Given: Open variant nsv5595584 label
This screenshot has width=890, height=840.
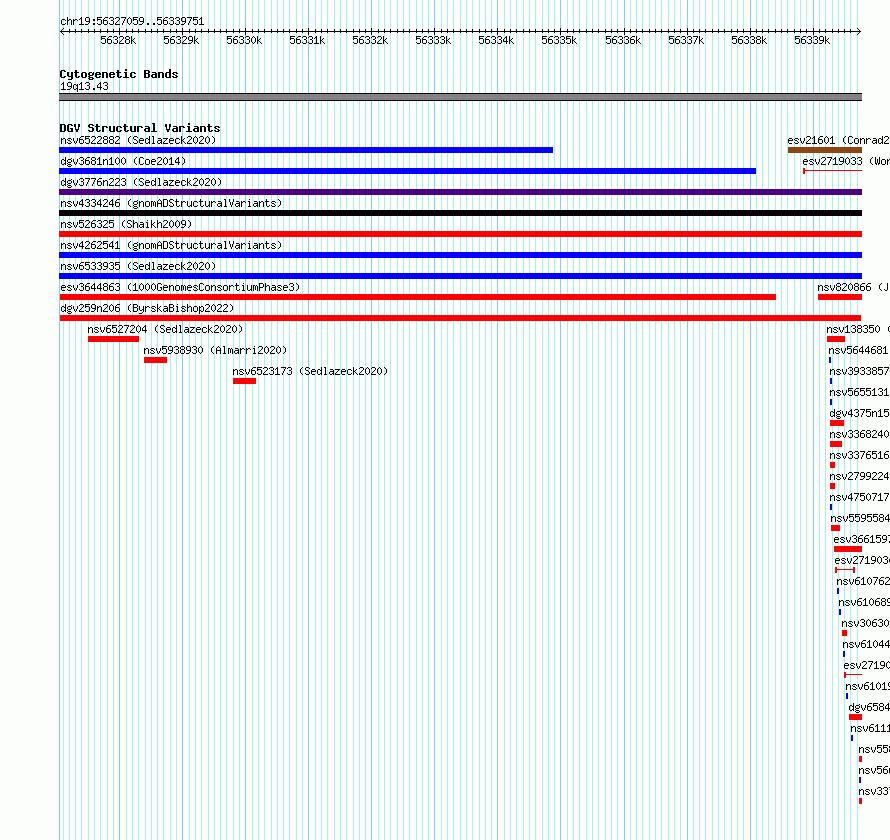Looking at the screenshot, I should pos(860,518).
